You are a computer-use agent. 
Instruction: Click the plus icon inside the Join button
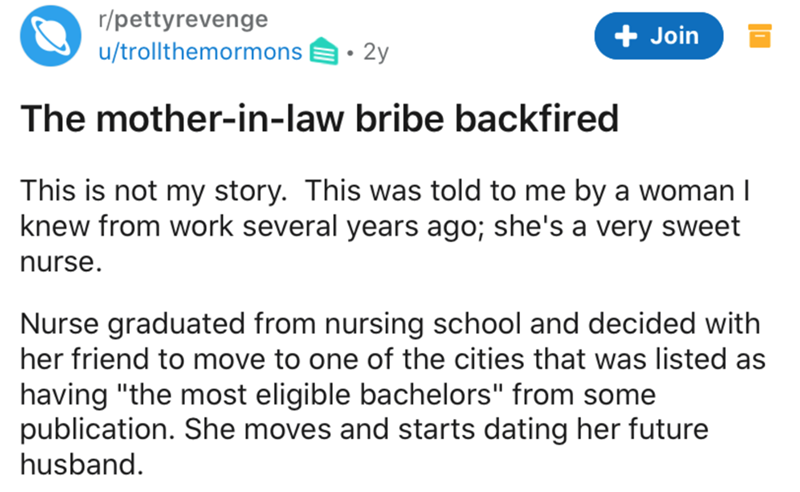tap(626, 36)
